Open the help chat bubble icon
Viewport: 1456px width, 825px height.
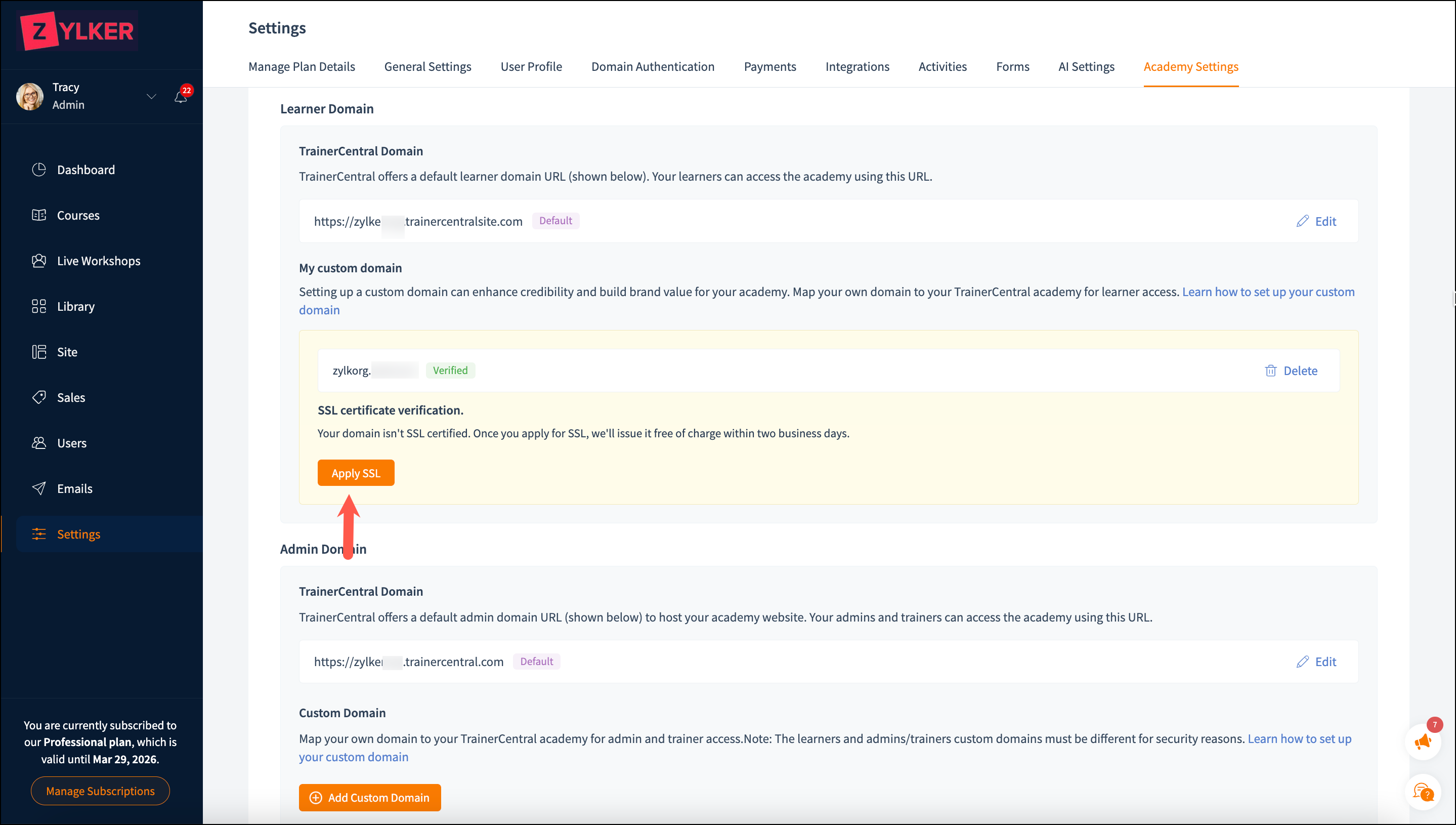click(1423, 792)
